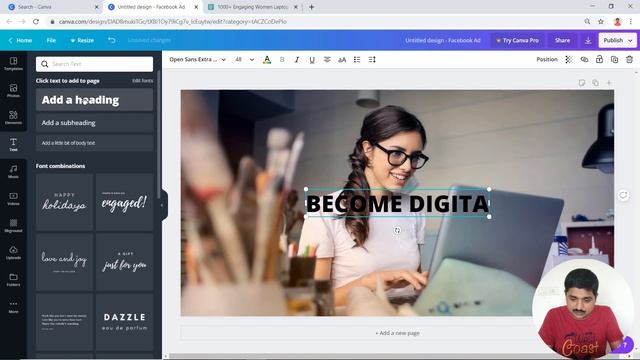
Task: Open the More sidebar options
Action: pyautogui.click(x=13, y=306)
